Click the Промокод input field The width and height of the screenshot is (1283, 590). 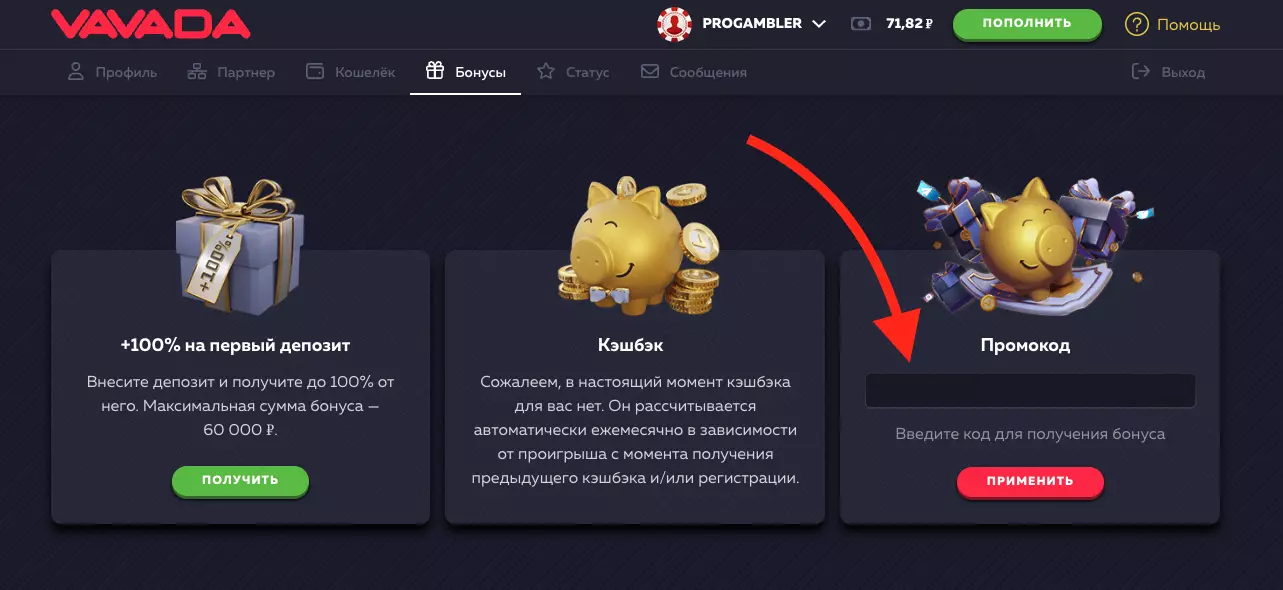tap(1030, 390)
